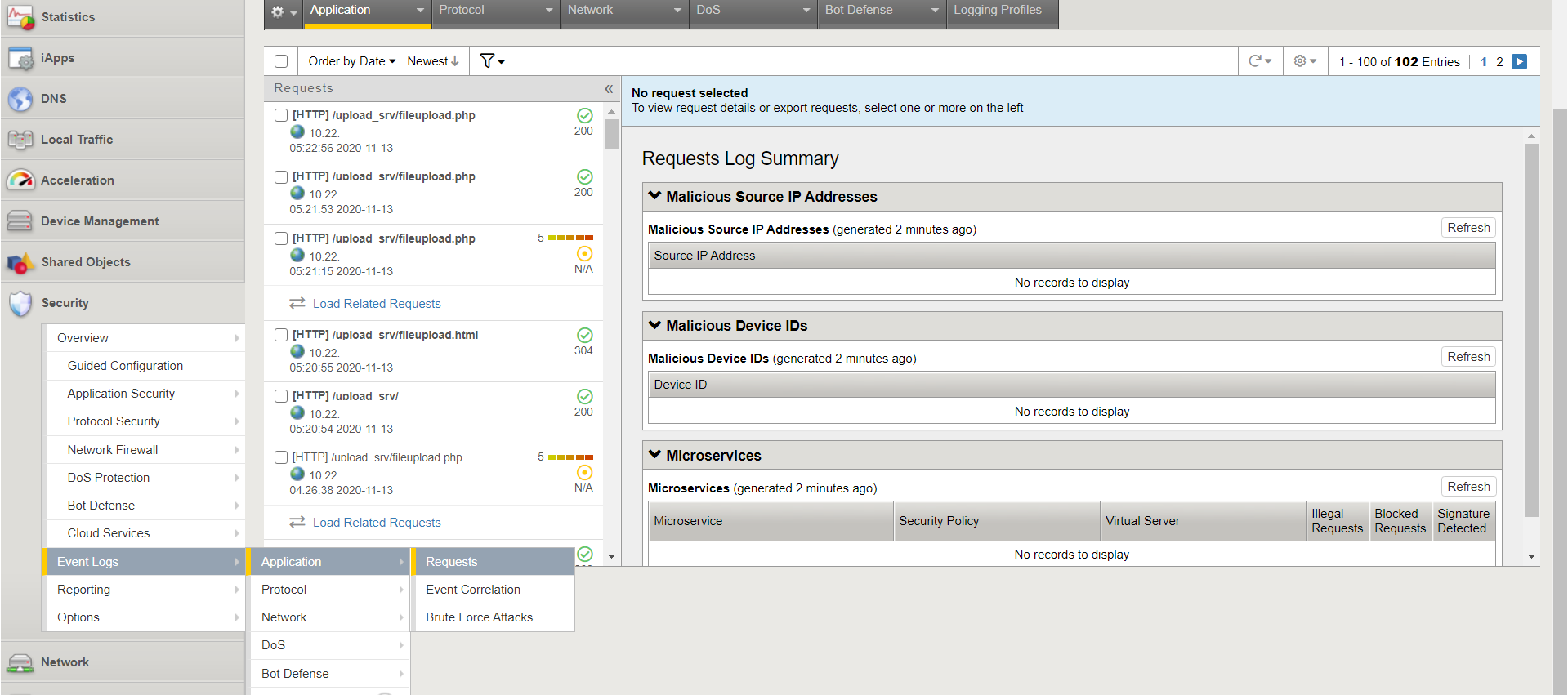
Task: Collapse the Microservices section
Action: tap(654, 456)
